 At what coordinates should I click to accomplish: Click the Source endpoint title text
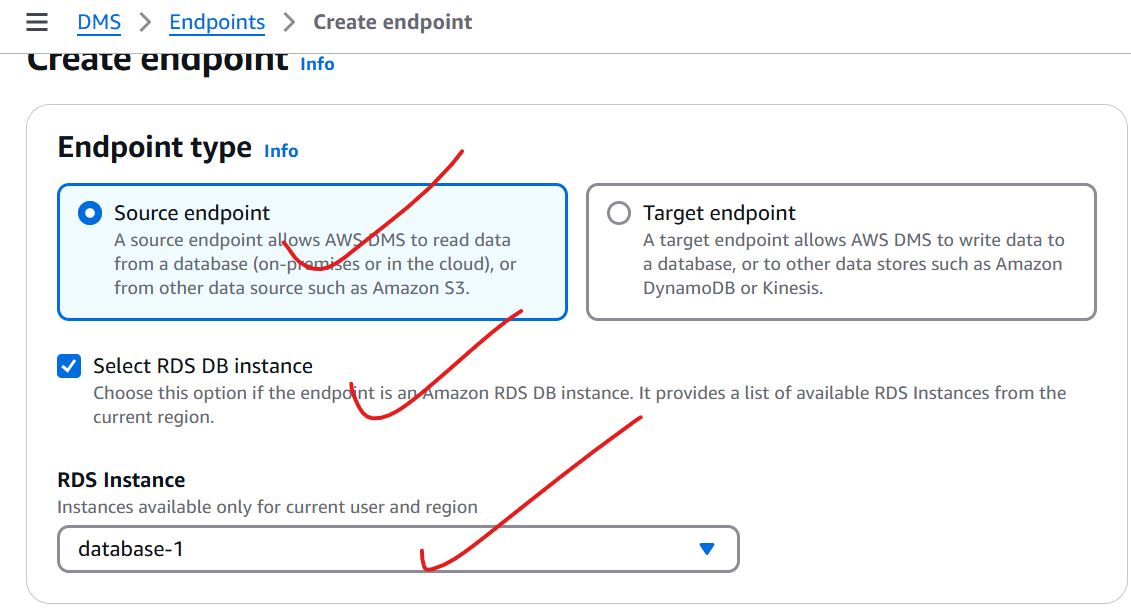pos(192,213)
